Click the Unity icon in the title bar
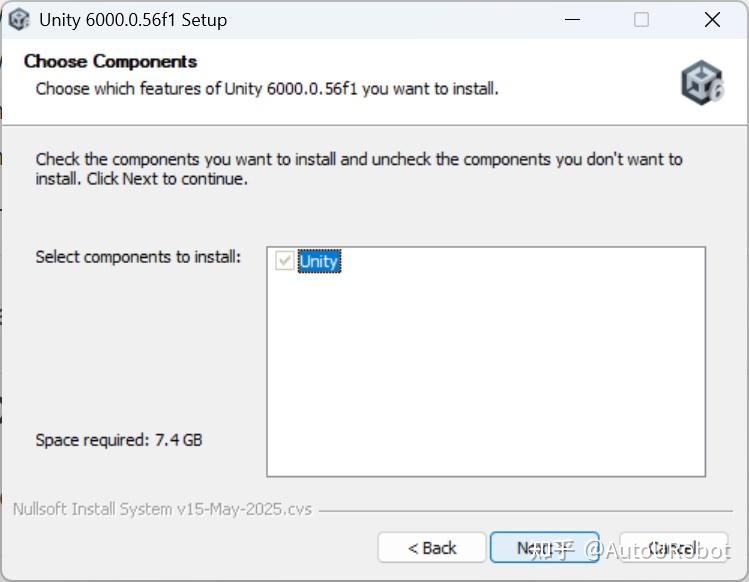Screen dimensions: 749x582 pos(19,20)
